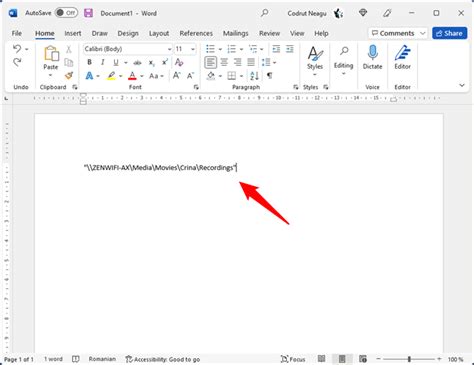The width and height of the screenshot is (474, 365).
Task: Open the search magnifier in title bar
Action: coord(265,13)
